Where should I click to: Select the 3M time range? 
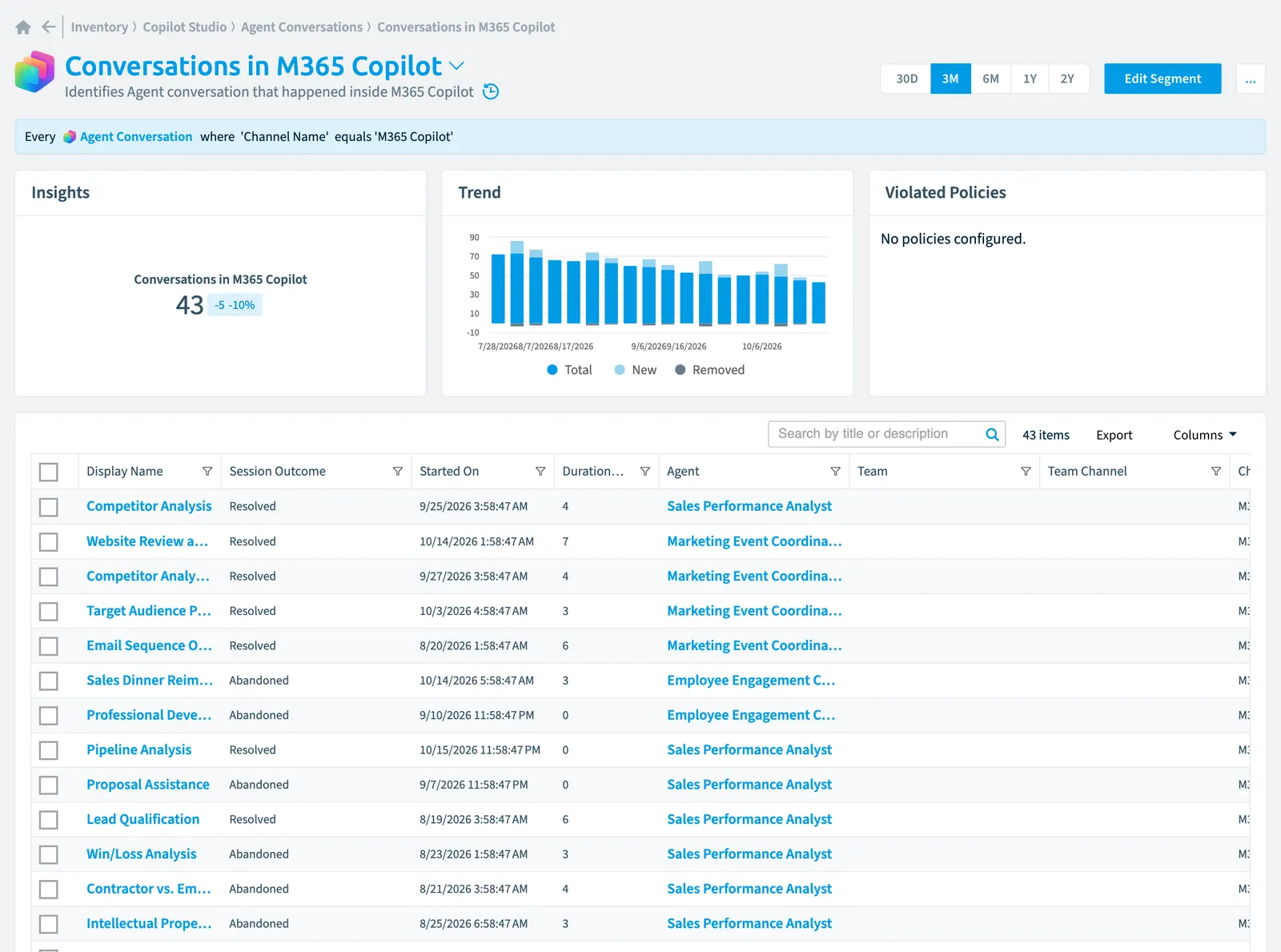pyautogui.click(x=950, y=79)
